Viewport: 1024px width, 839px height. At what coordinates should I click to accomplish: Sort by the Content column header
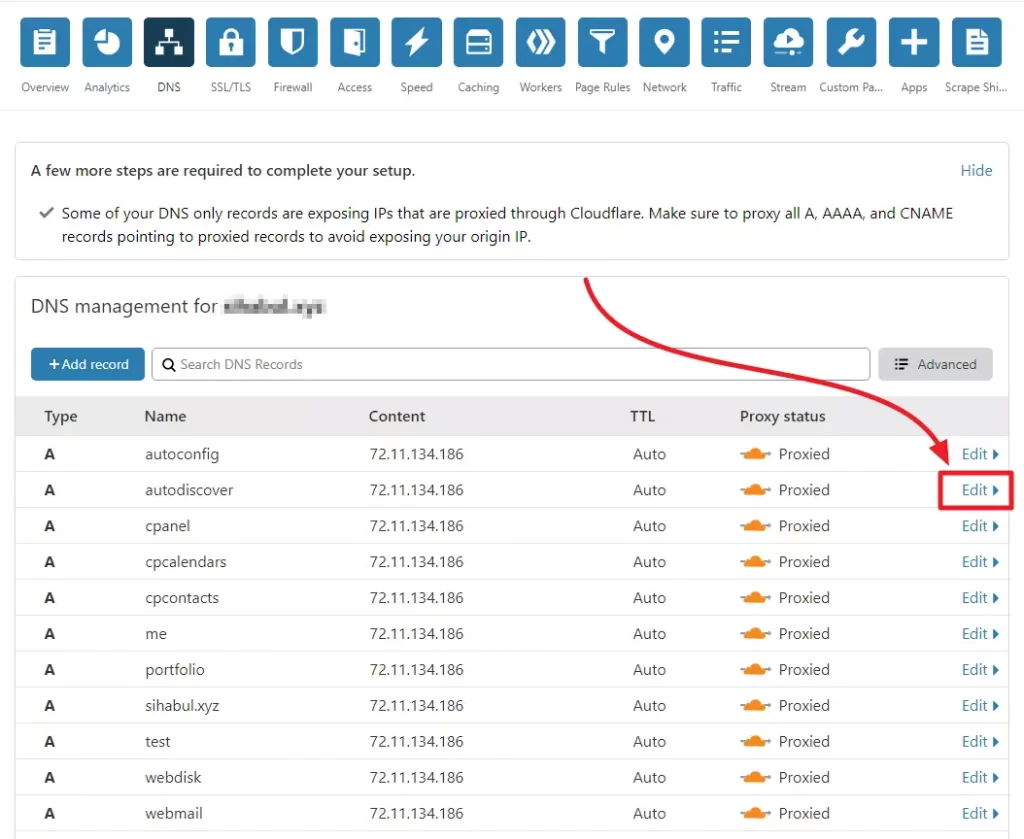point(397,417)
